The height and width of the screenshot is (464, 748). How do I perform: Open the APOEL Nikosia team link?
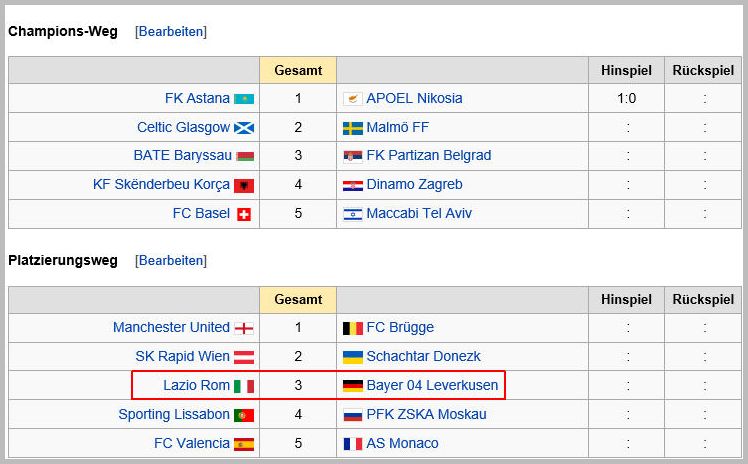414,98
